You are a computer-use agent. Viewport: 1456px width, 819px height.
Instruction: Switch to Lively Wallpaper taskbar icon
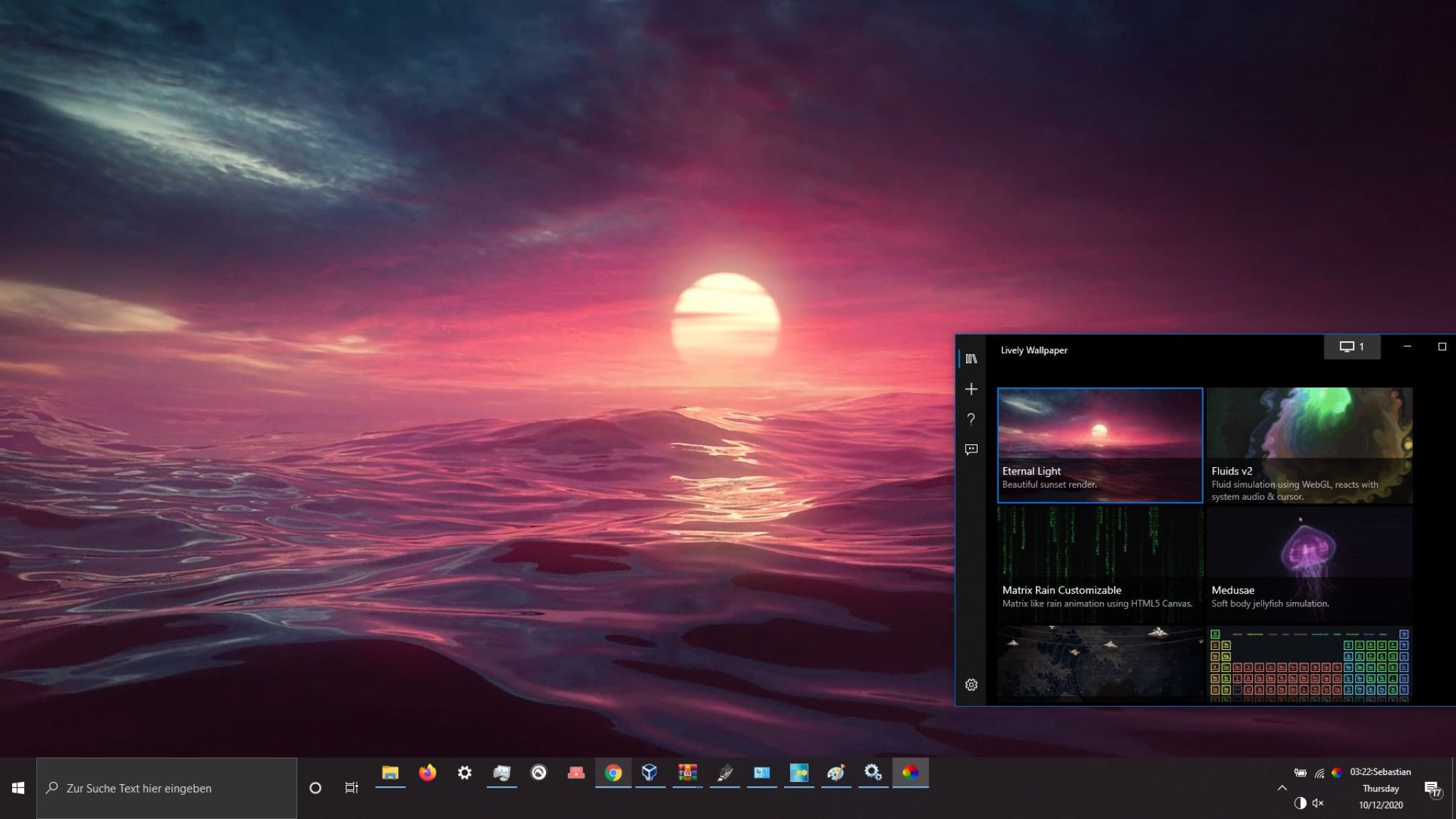910,773
